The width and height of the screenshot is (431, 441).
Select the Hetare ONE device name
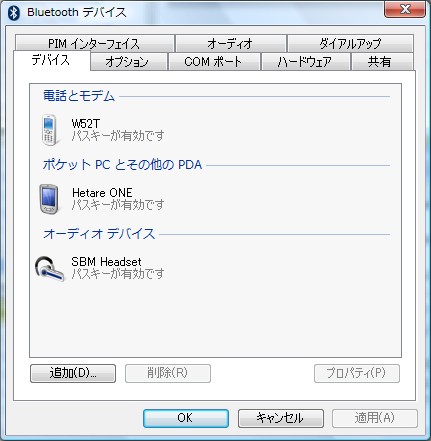[102, 193]
